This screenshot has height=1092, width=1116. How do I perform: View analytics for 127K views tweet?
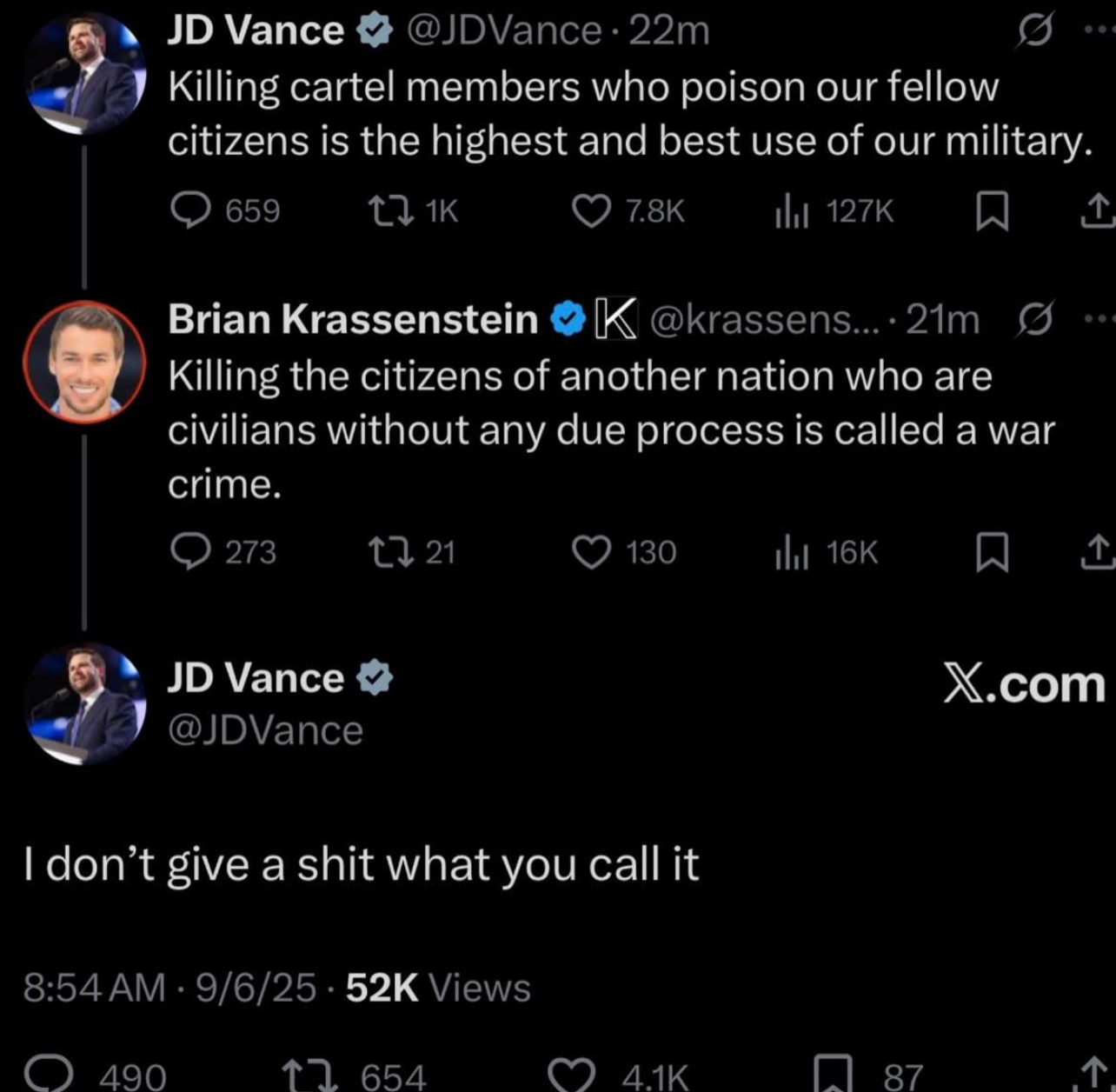point(792,212)
